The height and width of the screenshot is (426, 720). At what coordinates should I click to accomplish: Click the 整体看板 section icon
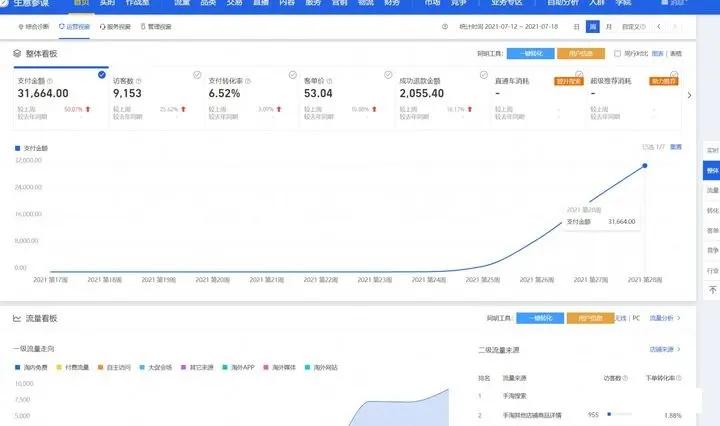[x=17, y=52]
